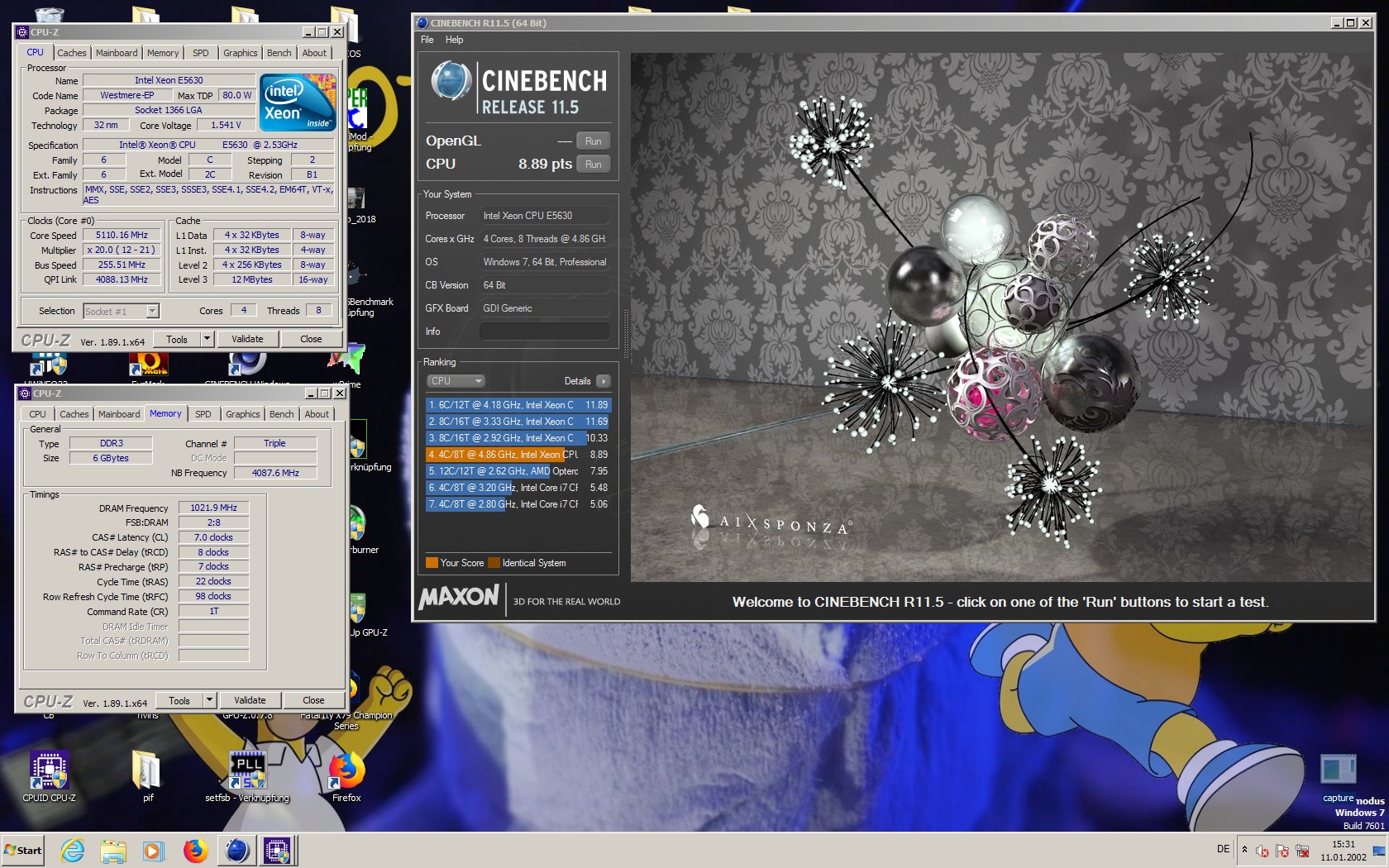
Task: Select ranking row 6. 4C/8T @ 3.20 GHz
Action: (x=518, y=488)
